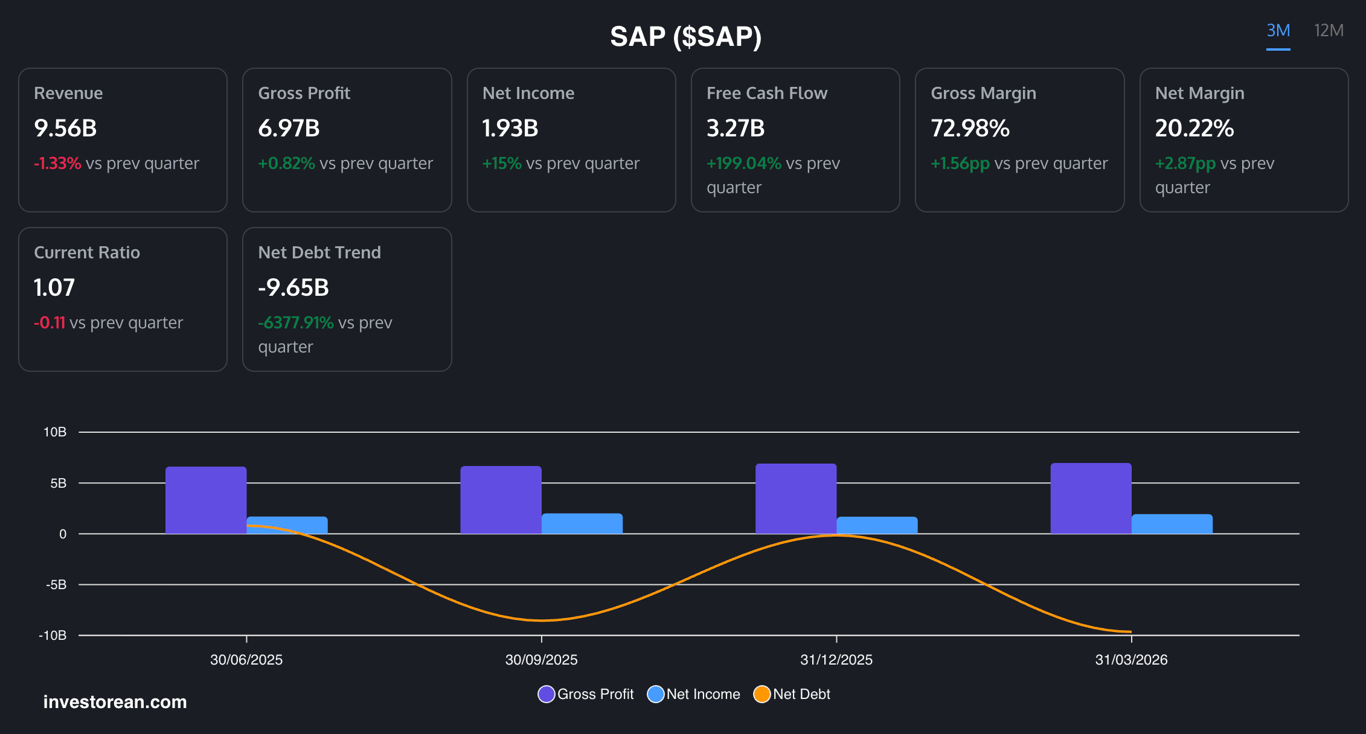
Task: Click the 0 y-axis label
Action: (x=63, y=534)
